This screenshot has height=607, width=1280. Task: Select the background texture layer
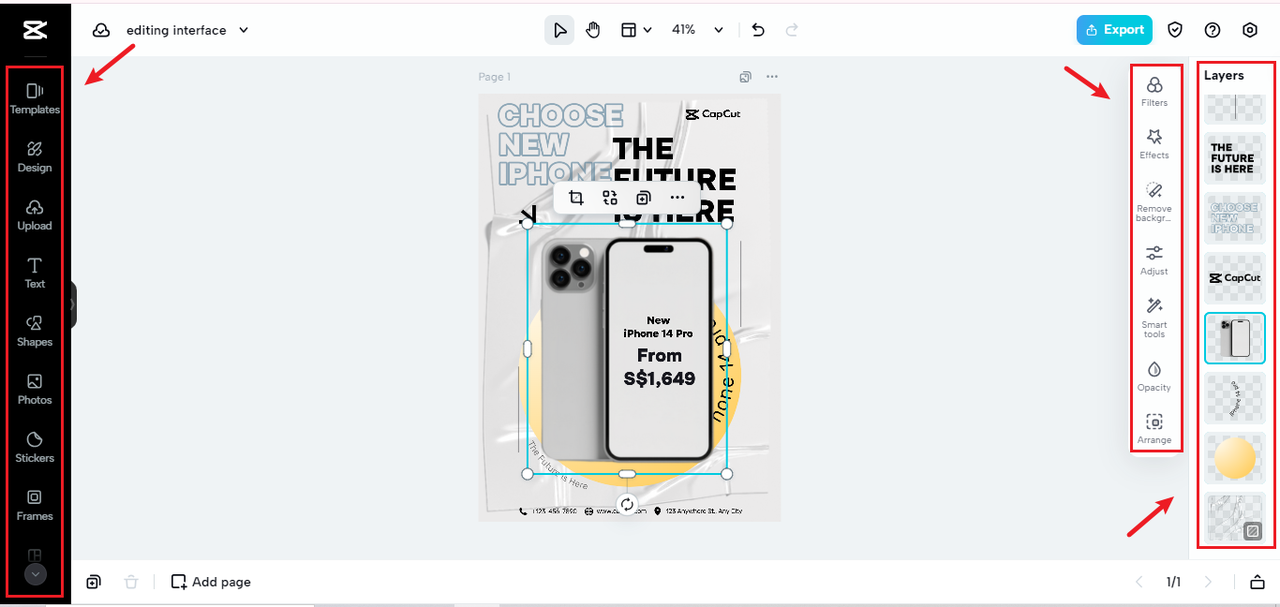click(1235, 518)
